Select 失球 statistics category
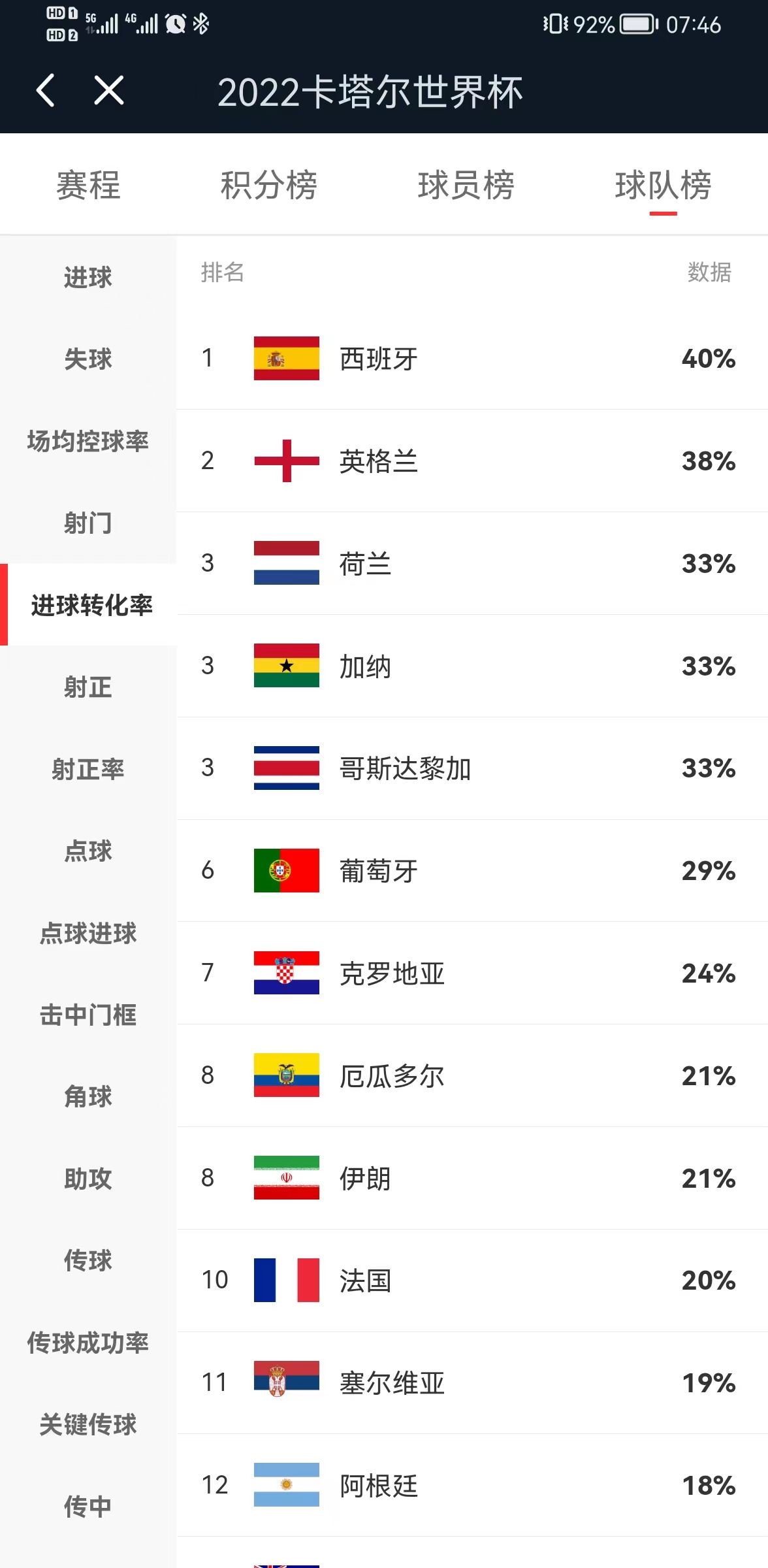 point(87,359)
